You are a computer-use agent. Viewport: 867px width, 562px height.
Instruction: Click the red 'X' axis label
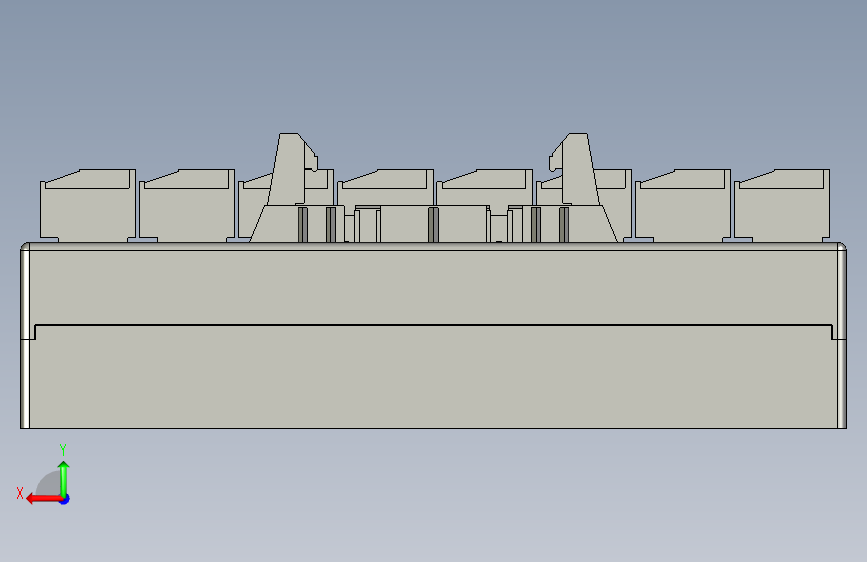(x=20, y=493)
